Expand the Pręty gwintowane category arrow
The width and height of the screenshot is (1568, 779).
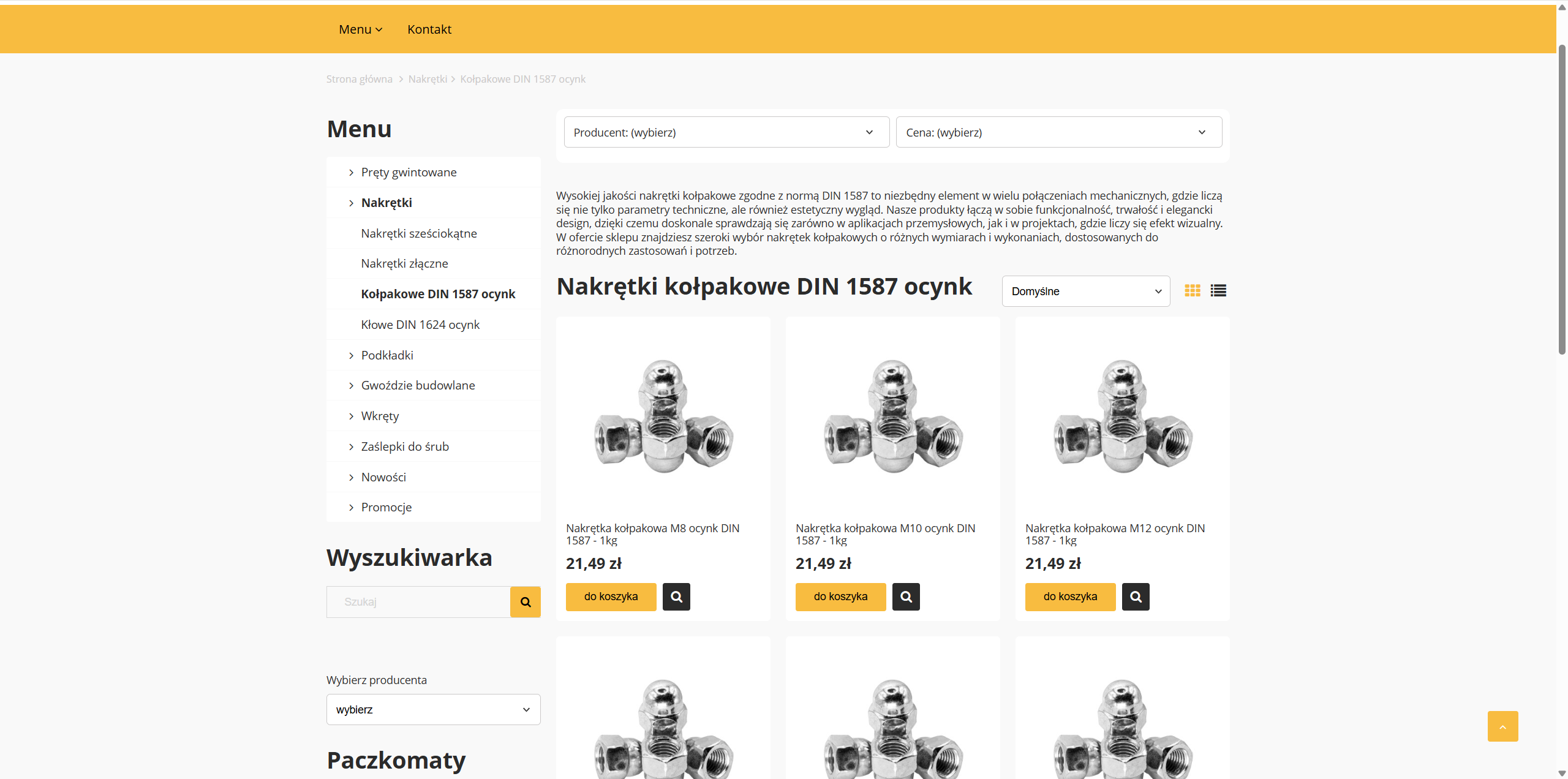pyautogui.click(x=350, y=172)
